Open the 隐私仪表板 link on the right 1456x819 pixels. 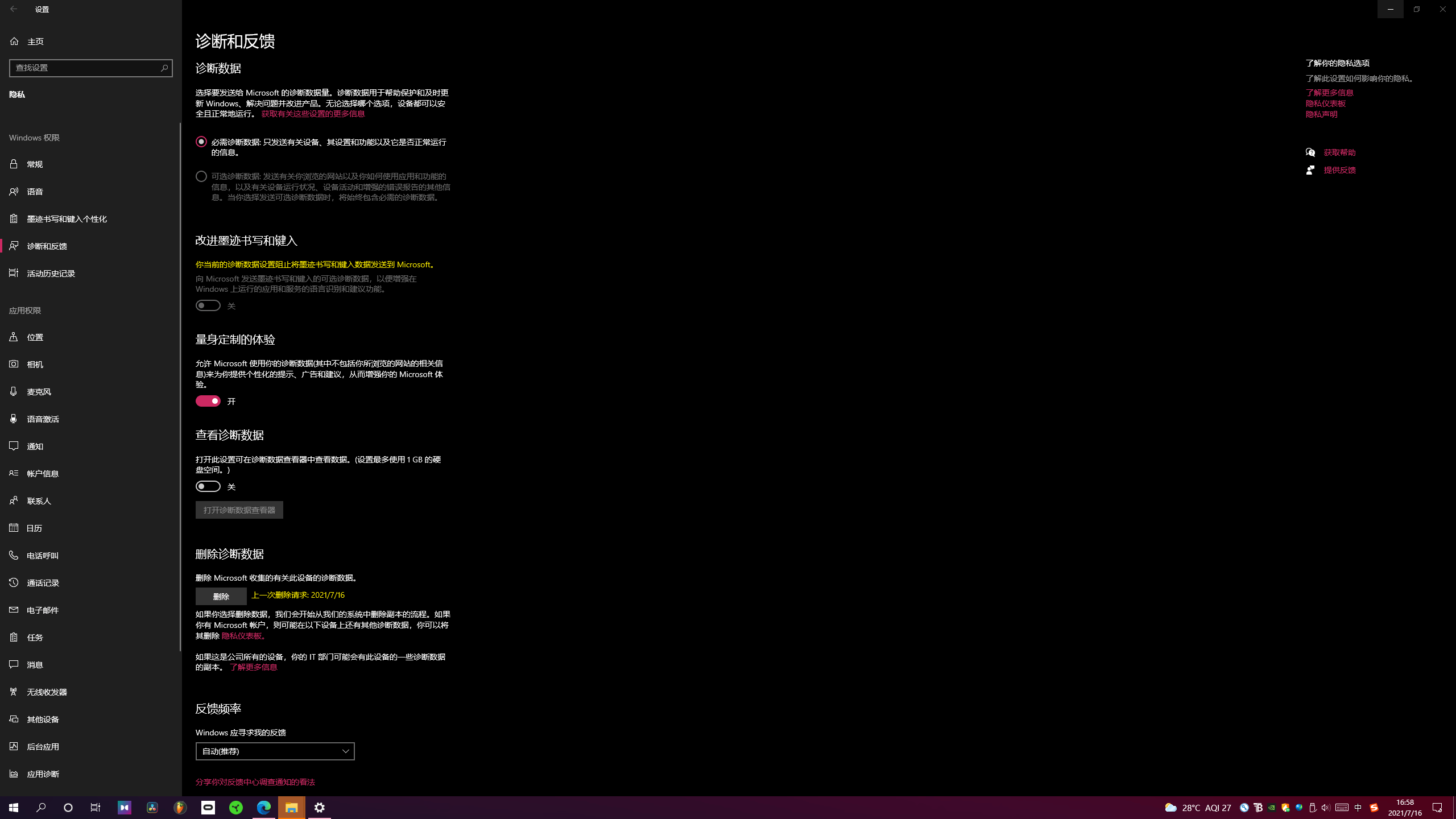click(1325, 104)
